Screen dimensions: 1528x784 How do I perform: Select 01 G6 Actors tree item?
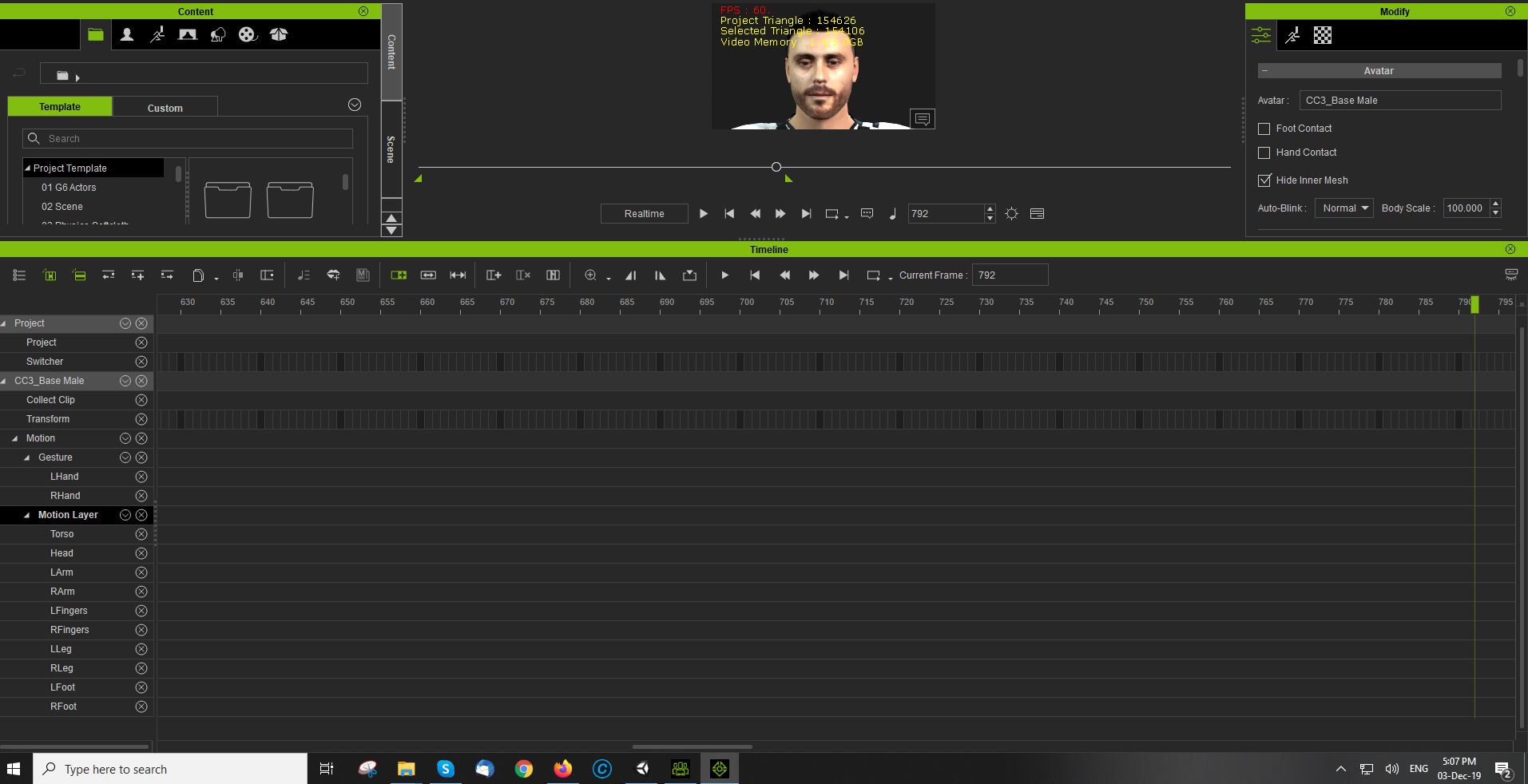pyautogui.click(x=69, y=188)
